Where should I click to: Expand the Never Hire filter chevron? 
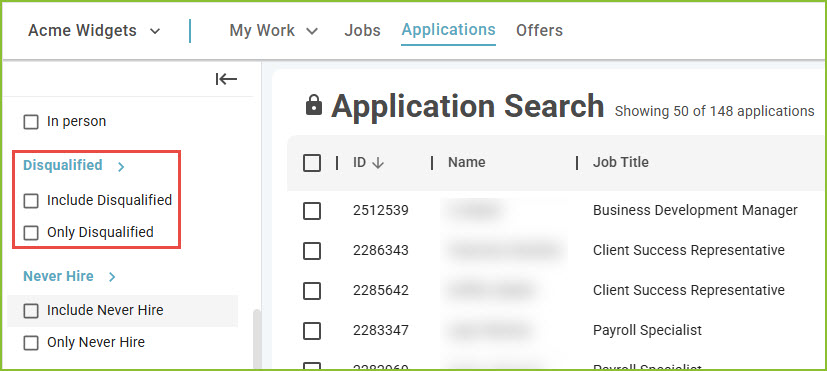pos(112,277)
